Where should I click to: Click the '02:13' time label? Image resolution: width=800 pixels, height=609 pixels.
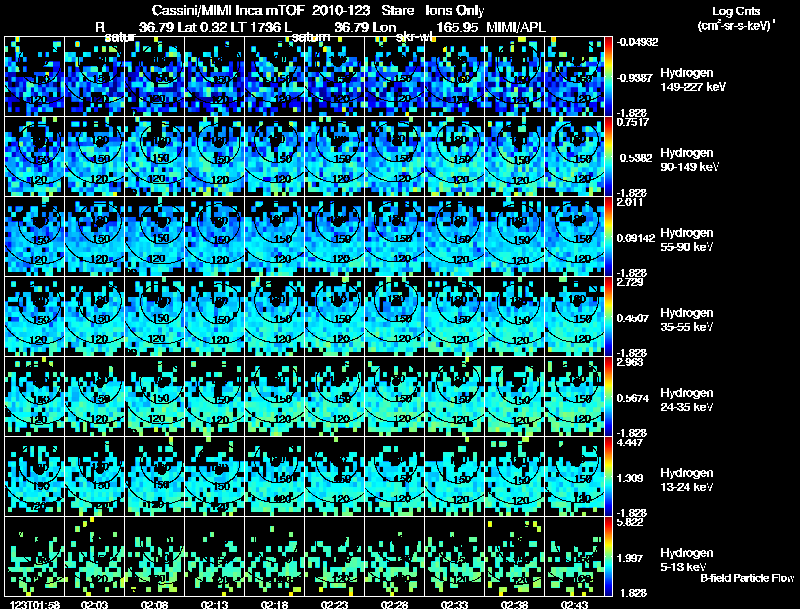pos(214,605)
